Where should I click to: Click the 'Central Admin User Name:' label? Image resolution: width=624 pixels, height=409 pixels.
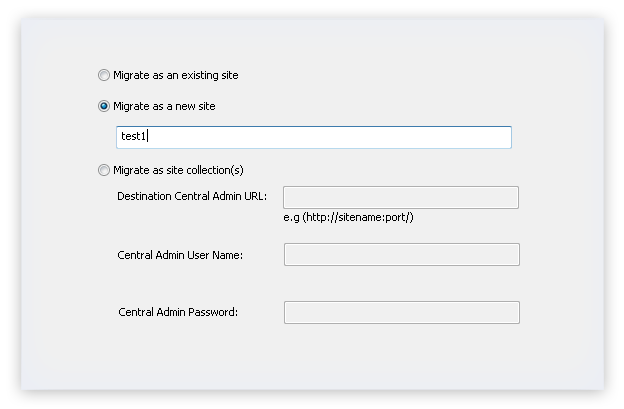point(180,255)
